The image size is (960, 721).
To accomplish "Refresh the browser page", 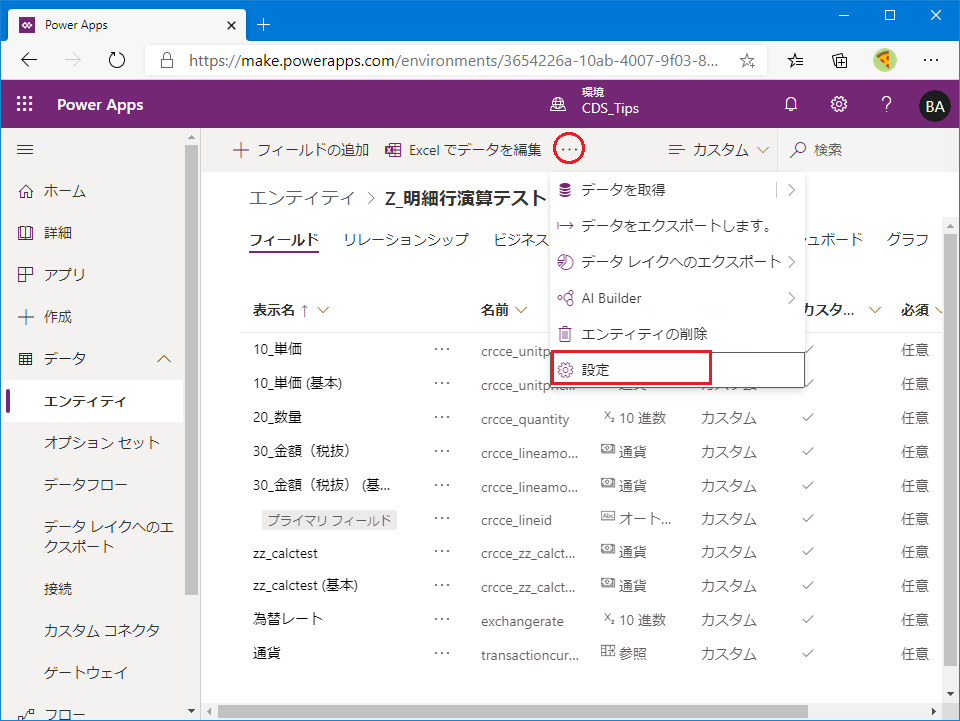I will click(116, 60).
